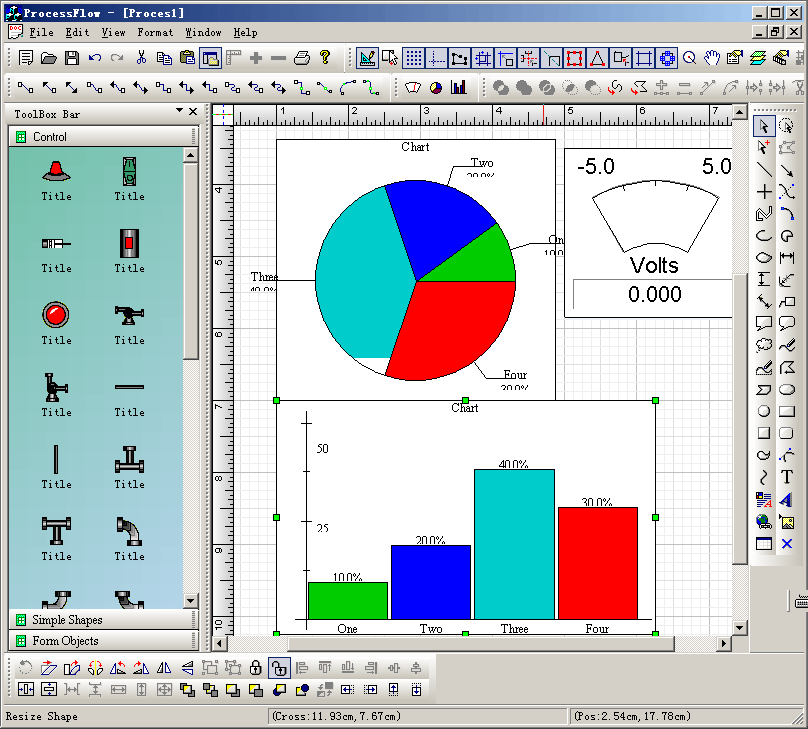The width and height of the screenshot is (808, 729).
Task: Open a file with the folder icon
Action: click(x=48, y=58)
